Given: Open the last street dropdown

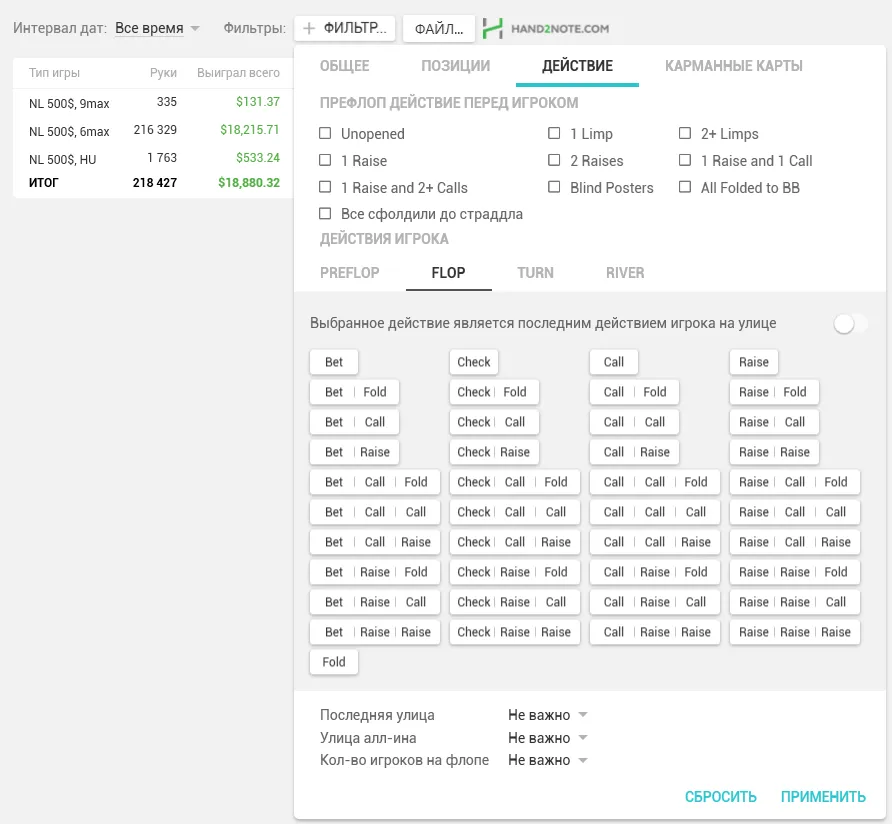Looking at the screenshot, I should pos(548,715).
